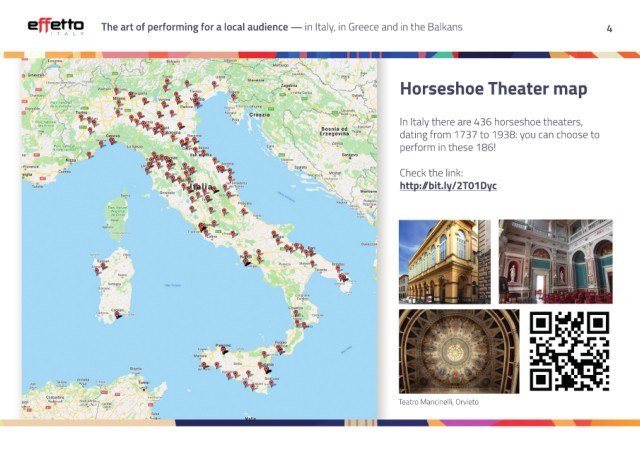Click the Bosnia ed Erzegovina map label
Image resolution: width=640 pixels, height=452 pixels.
[x=333, y=131]
